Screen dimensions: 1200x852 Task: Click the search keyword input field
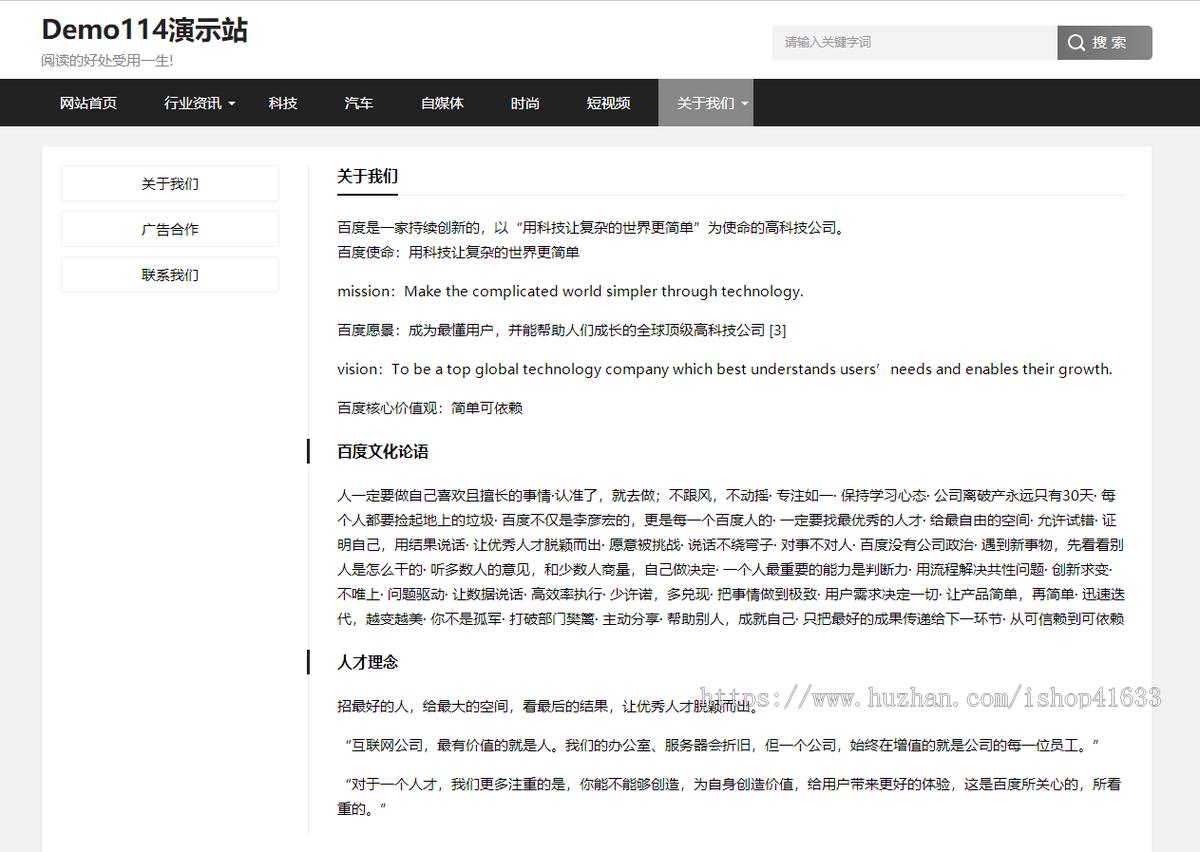coord(914,43)
